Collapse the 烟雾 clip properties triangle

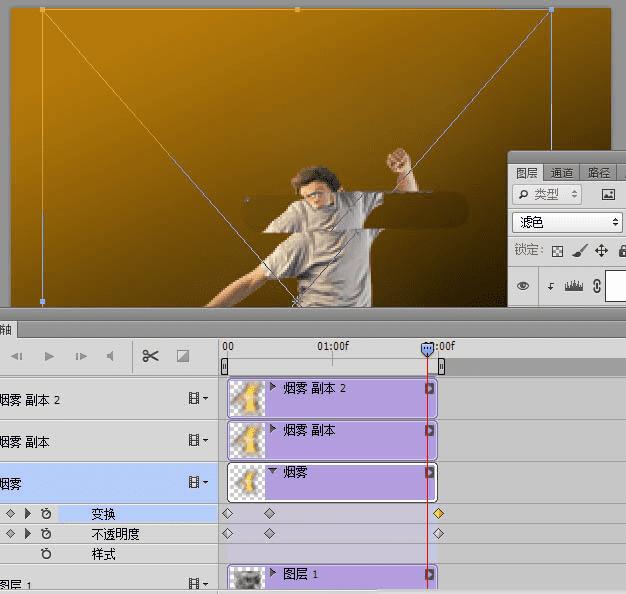pos(273,471)
